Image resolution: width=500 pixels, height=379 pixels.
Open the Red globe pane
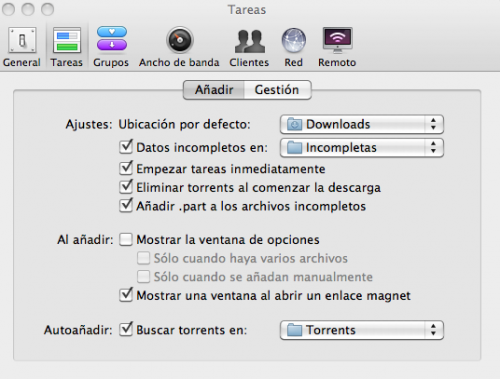(294, 47)
